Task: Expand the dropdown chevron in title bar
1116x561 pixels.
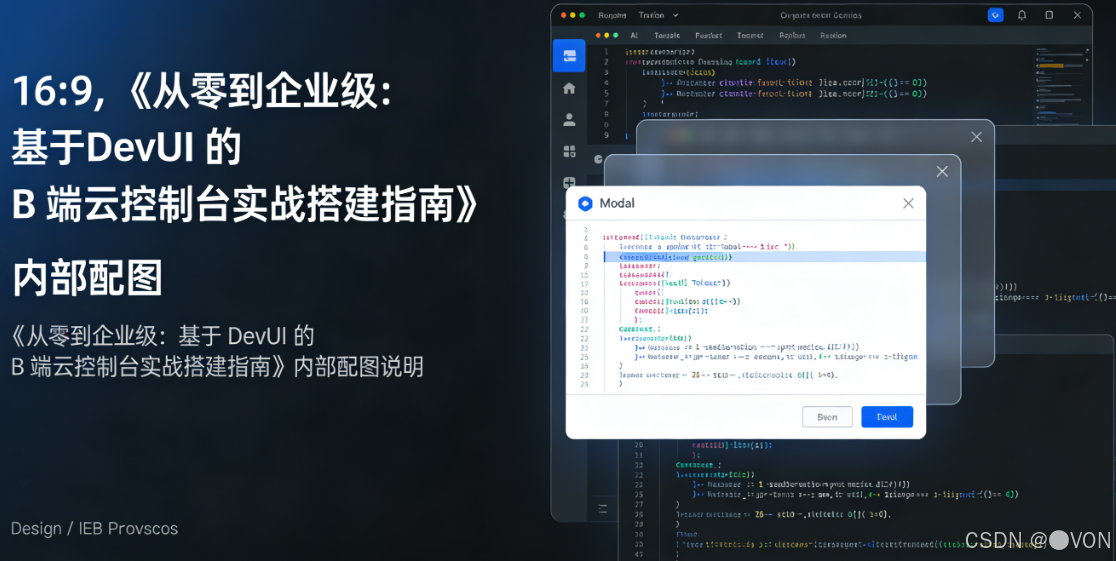Action: click(x=675, y=15)
